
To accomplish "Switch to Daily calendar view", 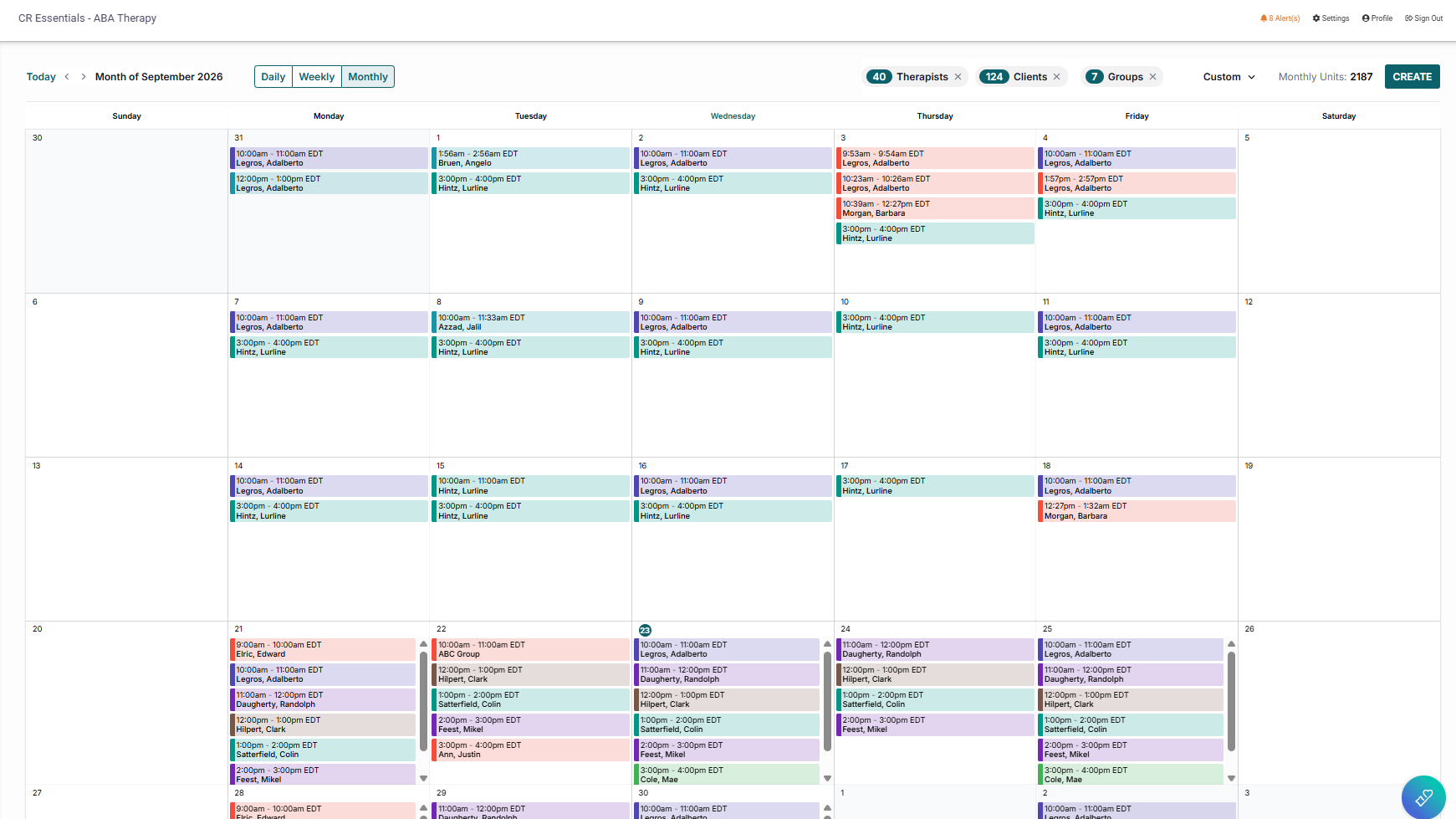I will tap(273, 77).
